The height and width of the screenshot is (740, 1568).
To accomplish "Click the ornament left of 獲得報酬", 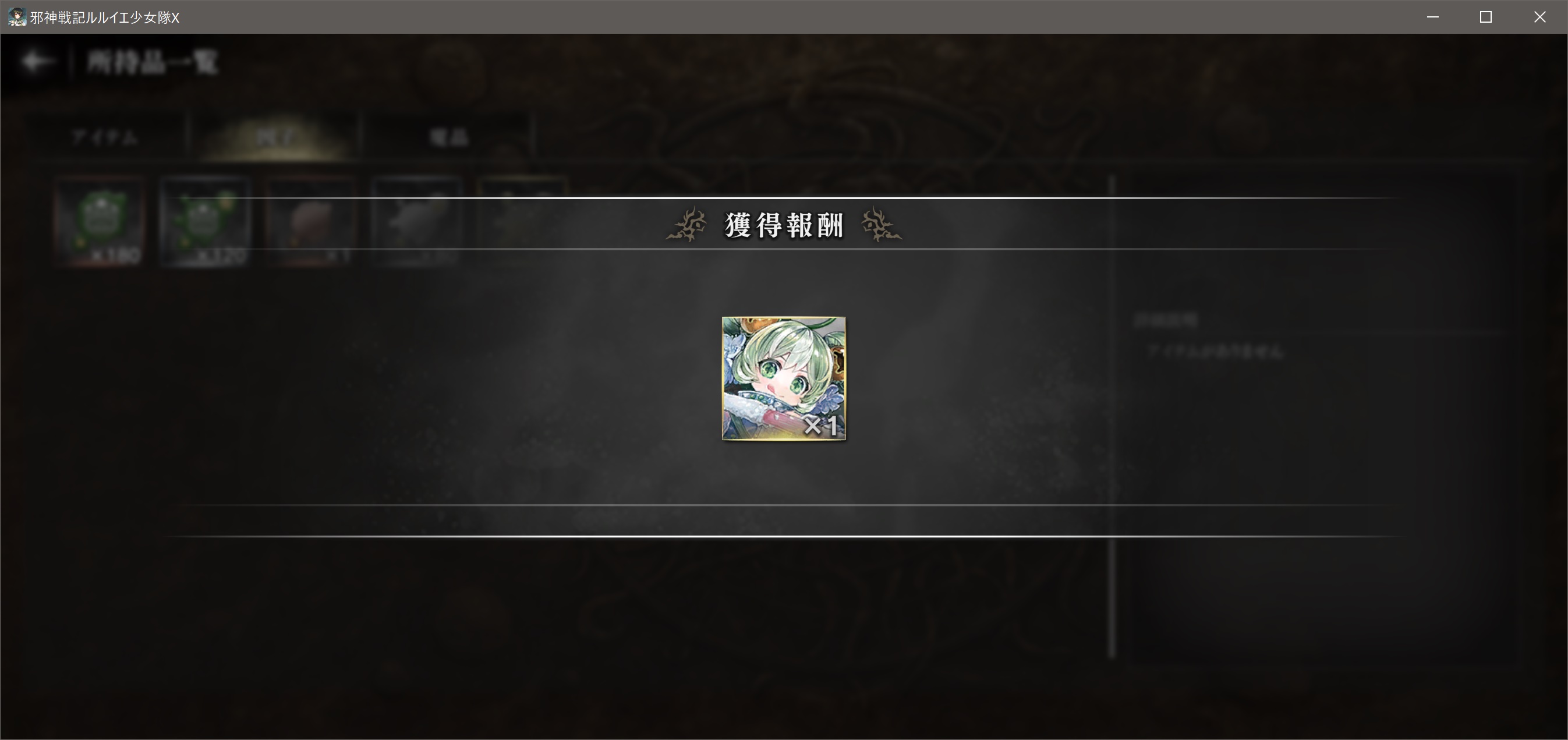I will (x=686, y=224).
